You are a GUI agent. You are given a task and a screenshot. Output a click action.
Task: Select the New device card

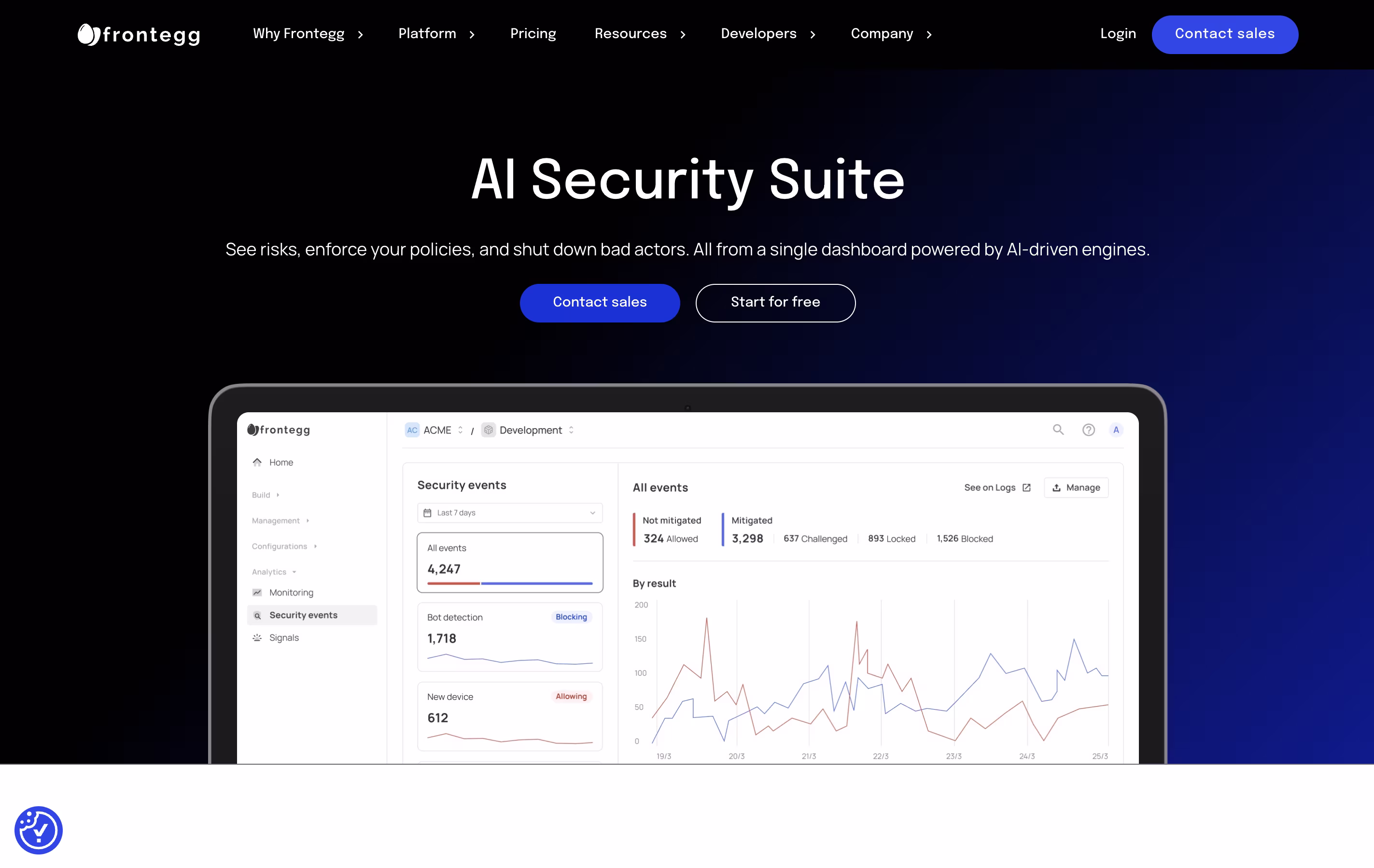pyautogui.click(x=509, y=715)
